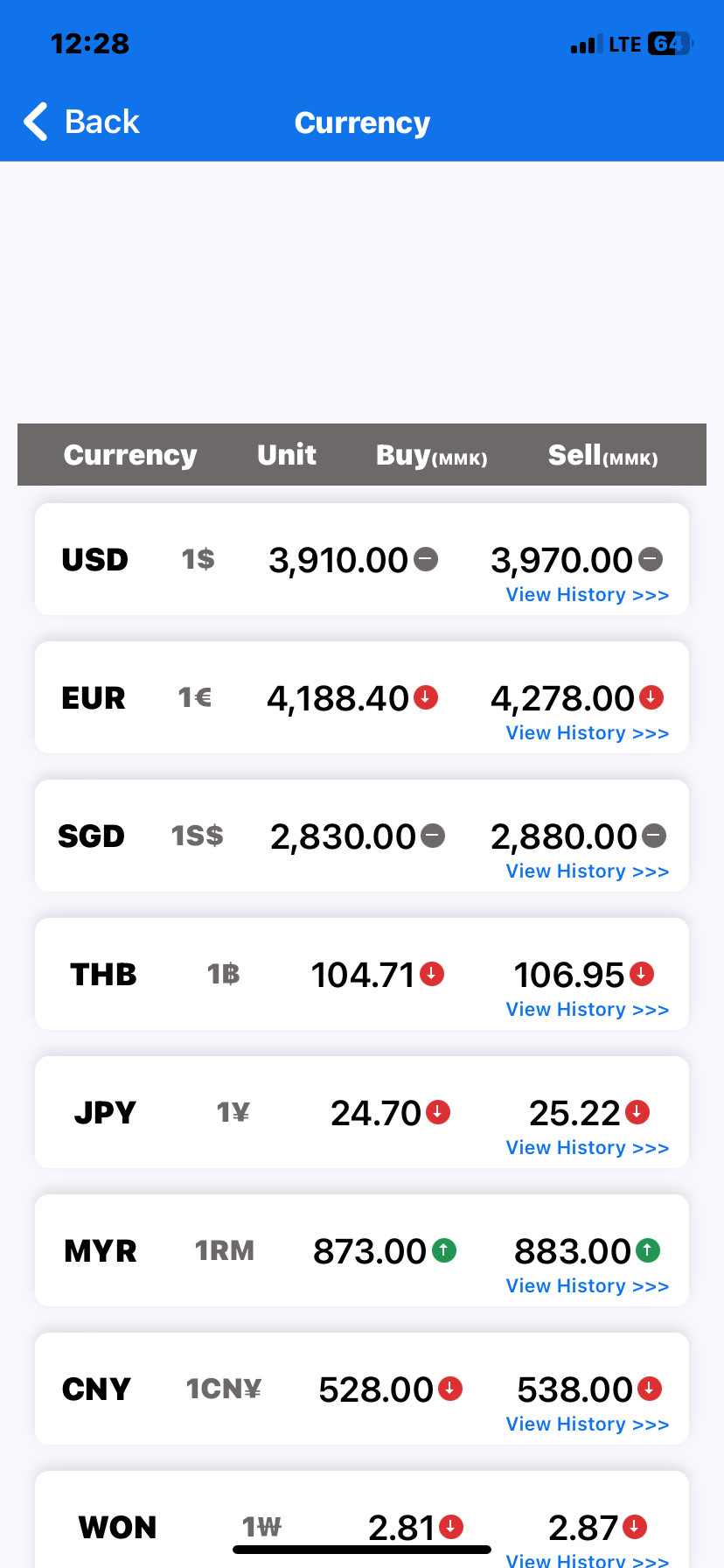The width and height of the screenshot is (724, 1568).
Task: Click red down arrow beside CNY sell 538.00
Action: [x=650, y=1388]
